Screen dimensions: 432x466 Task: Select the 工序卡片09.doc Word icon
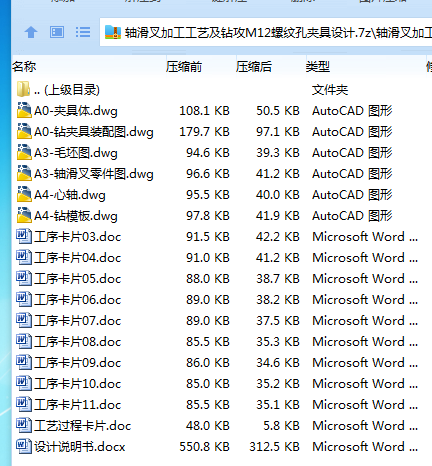coord(24,362)
